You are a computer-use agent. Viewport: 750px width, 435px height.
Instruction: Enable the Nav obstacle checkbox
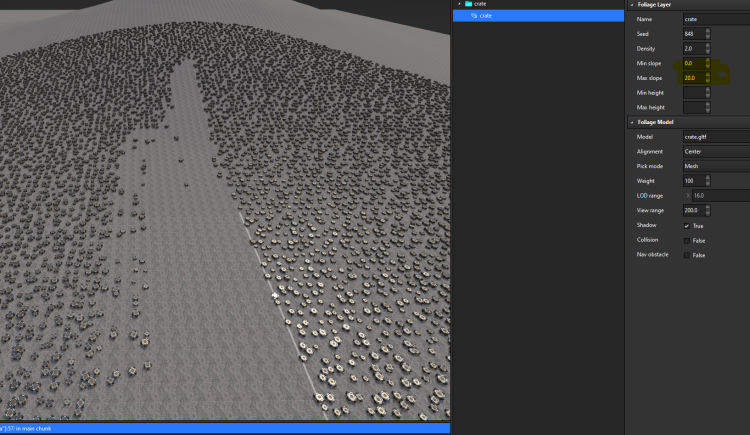tap(686, 255)
